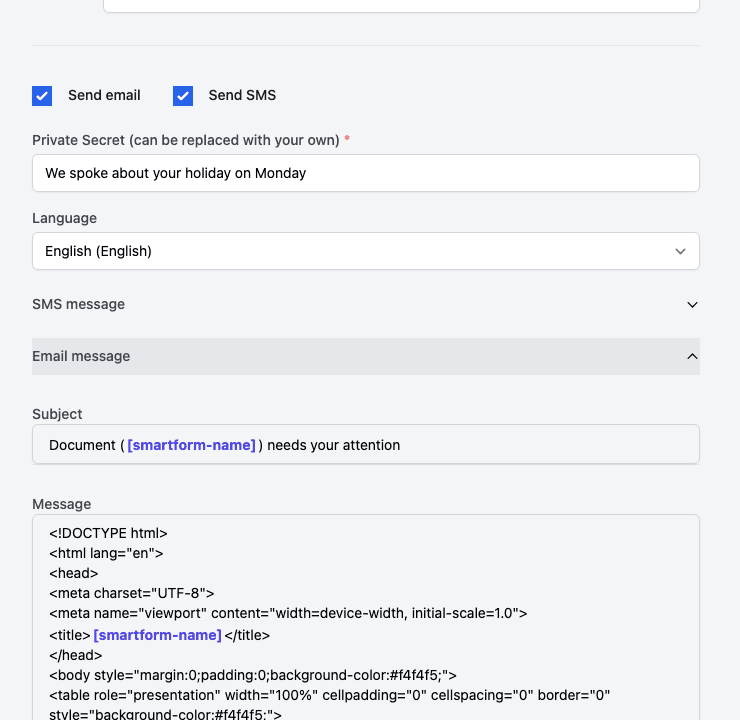Click the '<meta charset="UTF-8">' line
Image resolution: width=740 pixels, height=720 pixels.
pyautogui.click(x=132, y=593)
